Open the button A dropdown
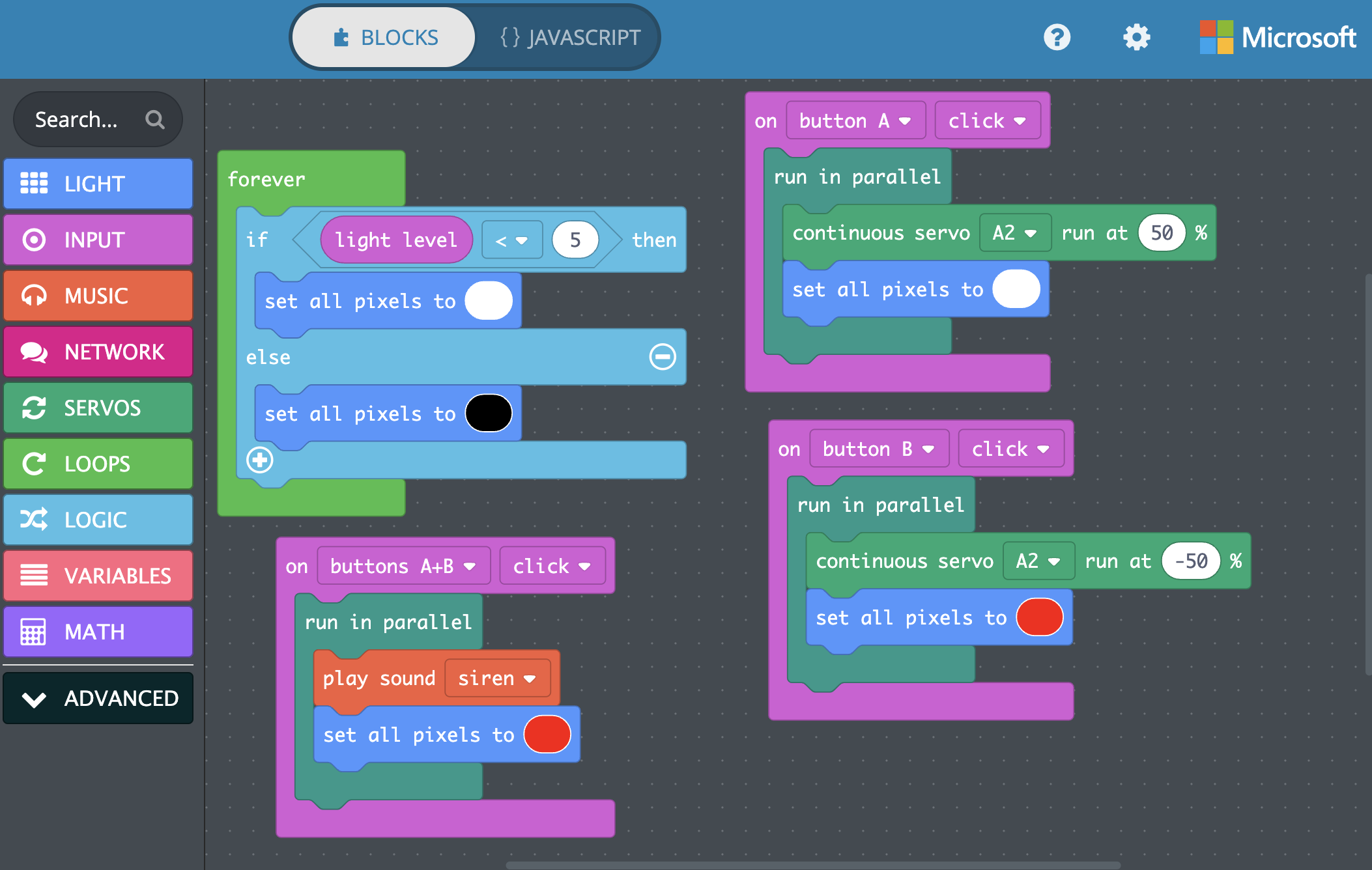 click(x=855, y=120)
